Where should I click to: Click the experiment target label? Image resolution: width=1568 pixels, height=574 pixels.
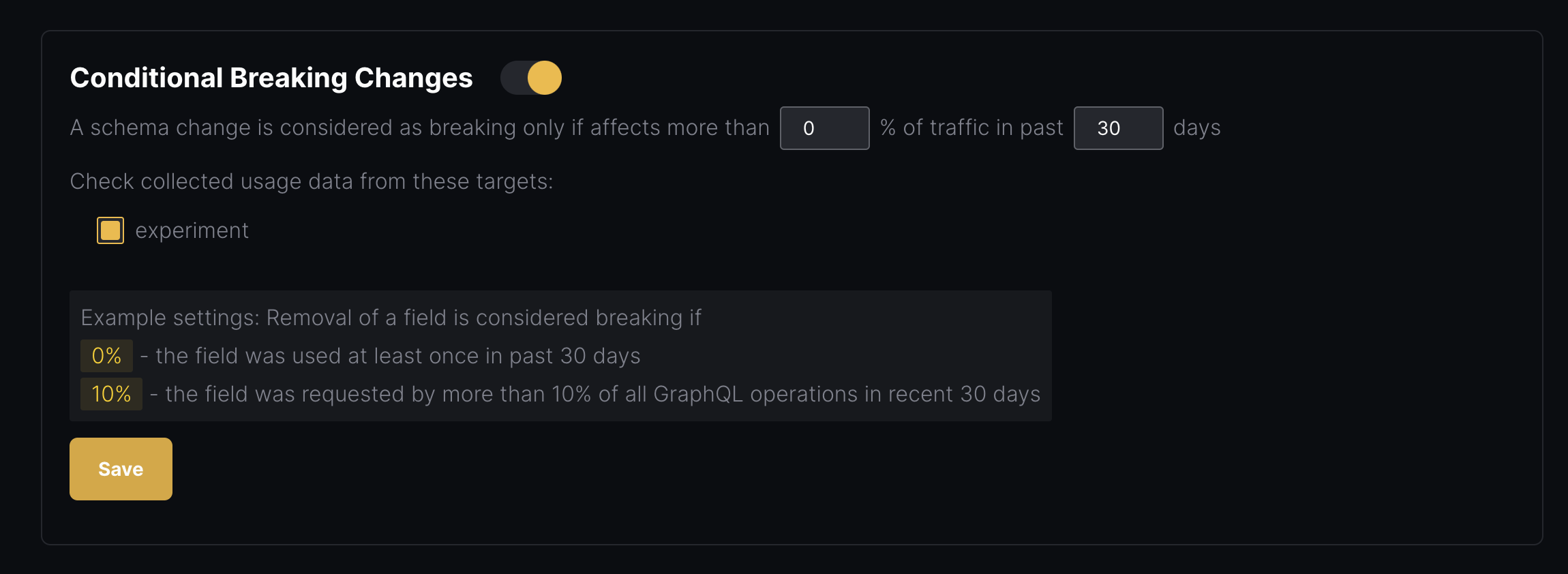193,230
